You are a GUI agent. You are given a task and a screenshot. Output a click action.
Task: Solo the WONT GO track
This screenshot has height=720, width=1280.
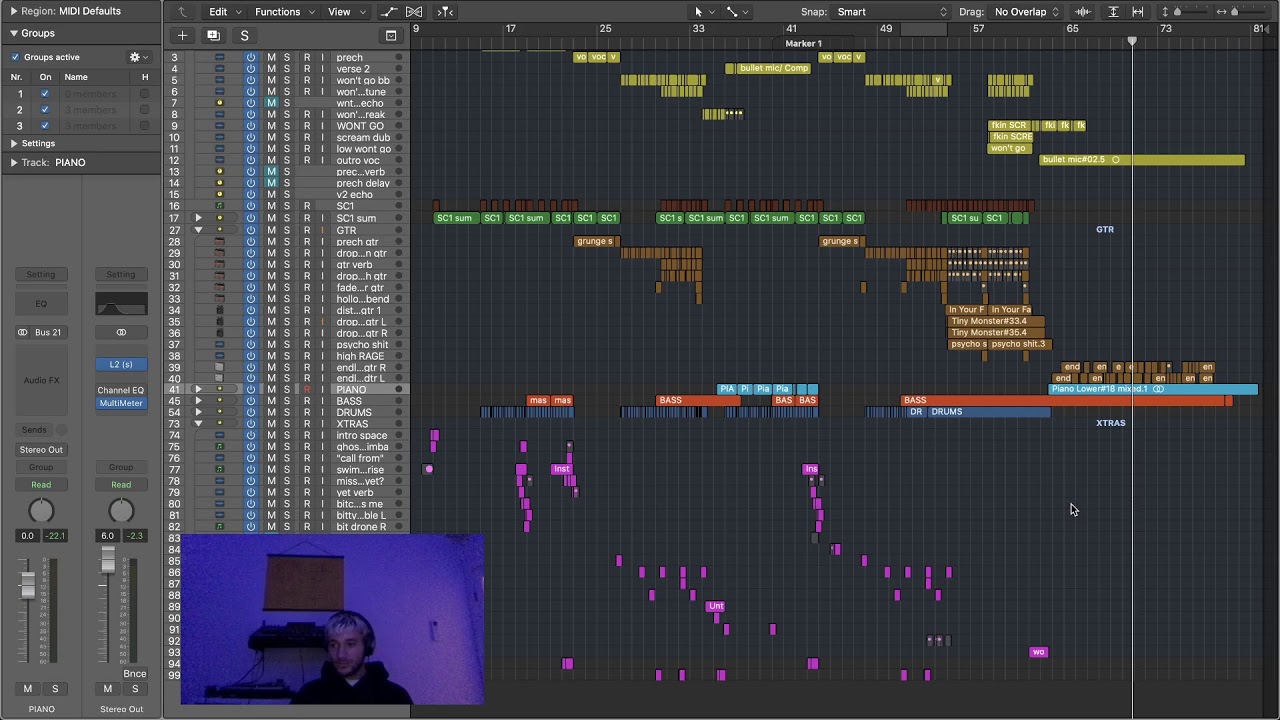(287, 126)
